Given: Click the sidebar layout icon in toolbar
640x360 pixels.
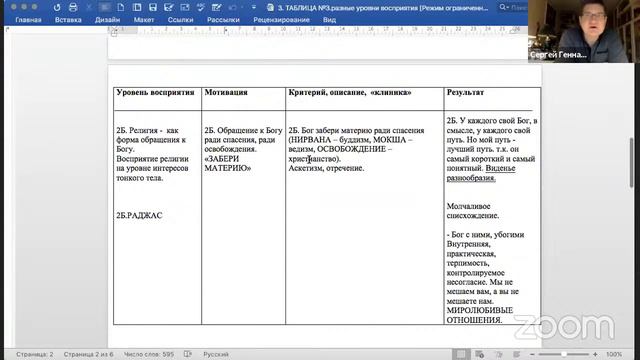Looking at the screenshot, I should 137,7.
